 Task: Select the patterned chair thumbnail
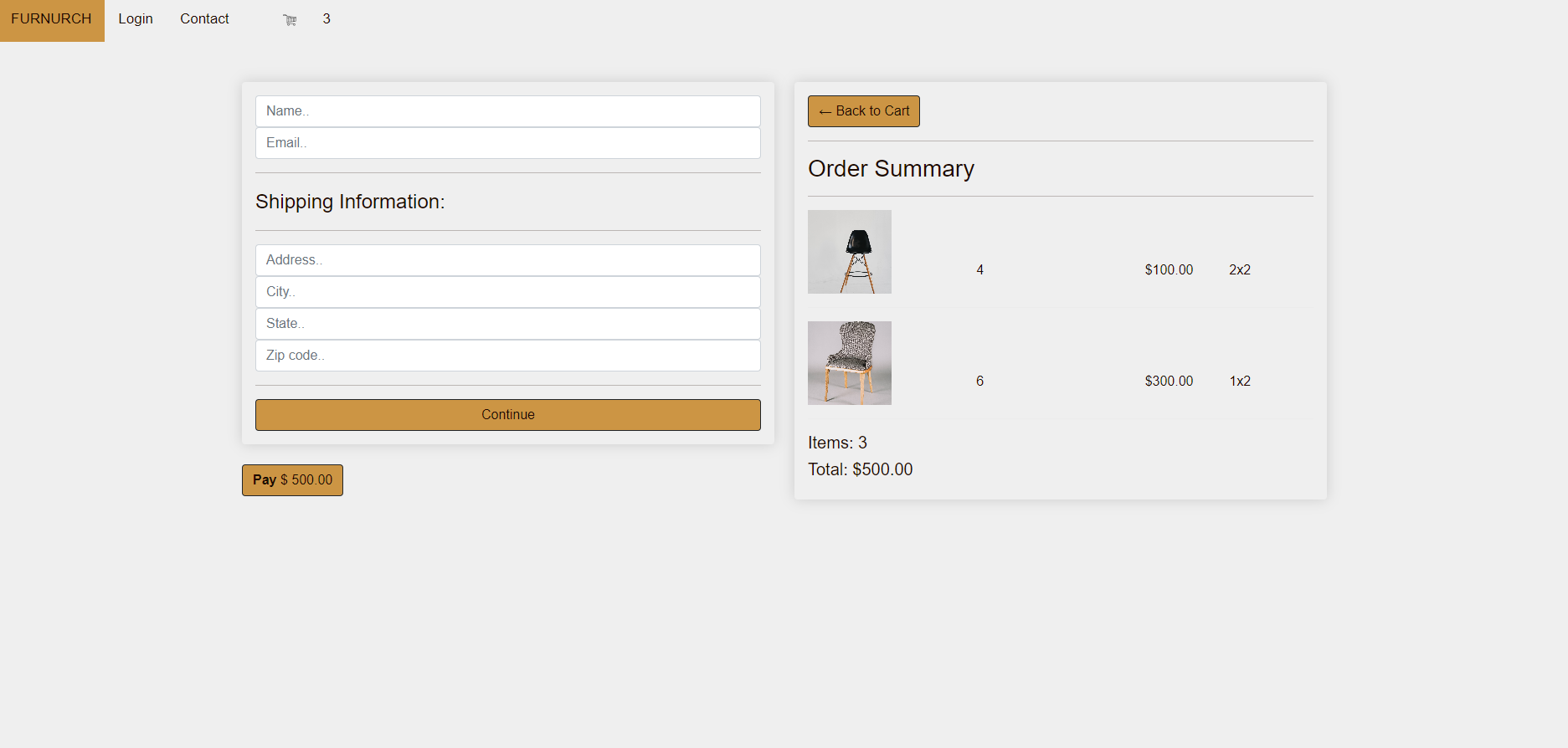coord(850,363)
